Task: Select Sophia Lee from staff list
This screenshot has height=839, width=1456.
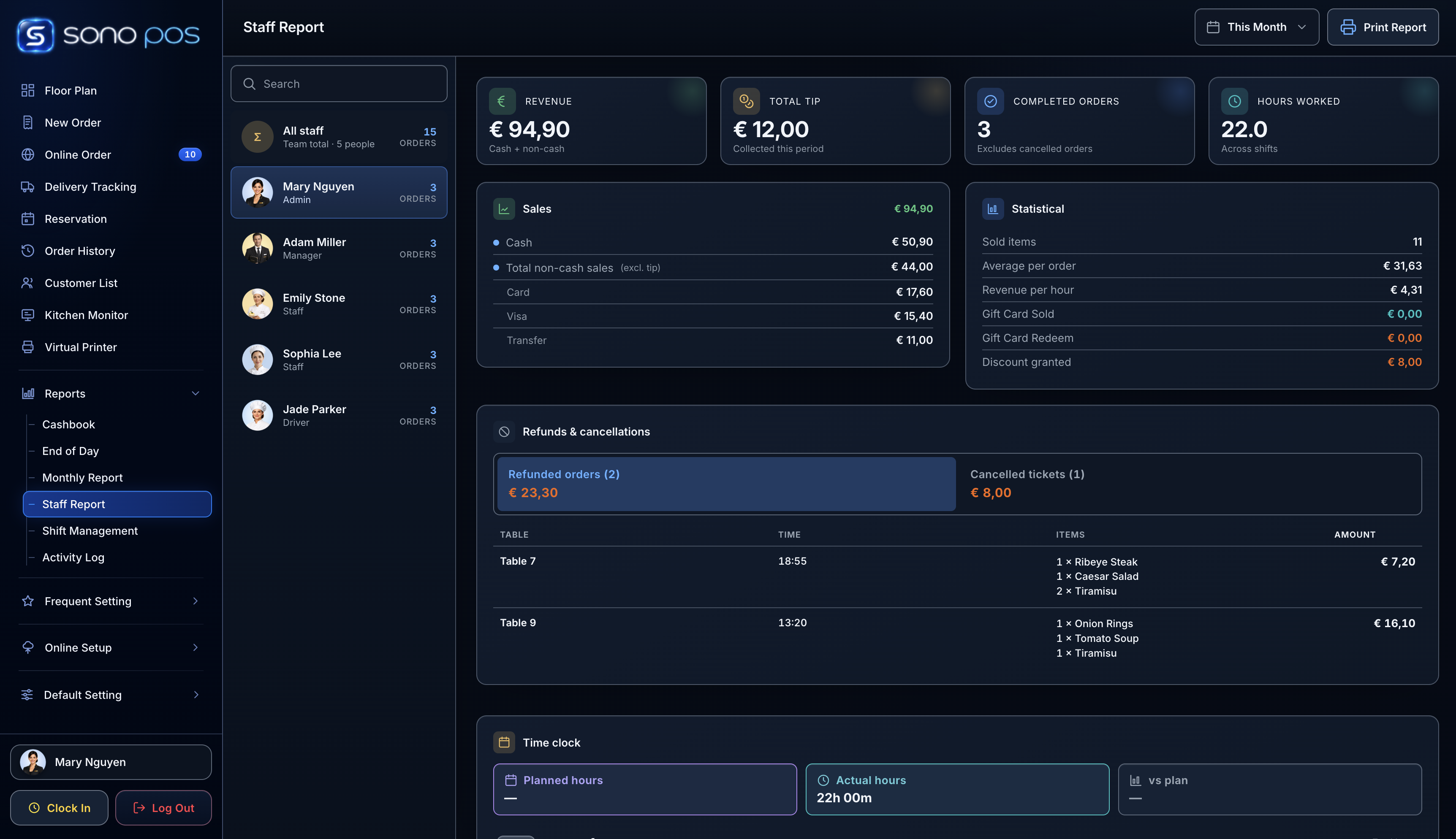Action: [339, 360]
